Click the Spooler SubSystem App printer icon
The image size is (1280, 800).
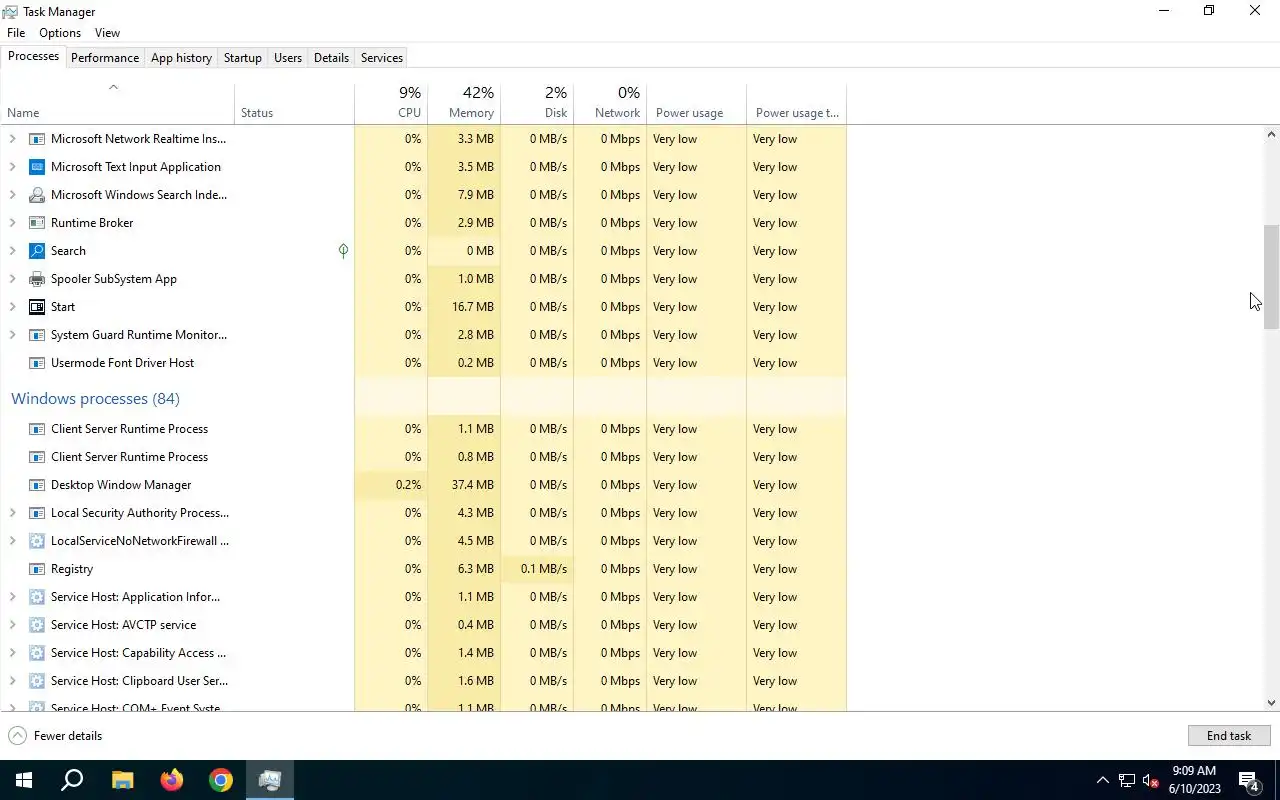click(37, 279)
